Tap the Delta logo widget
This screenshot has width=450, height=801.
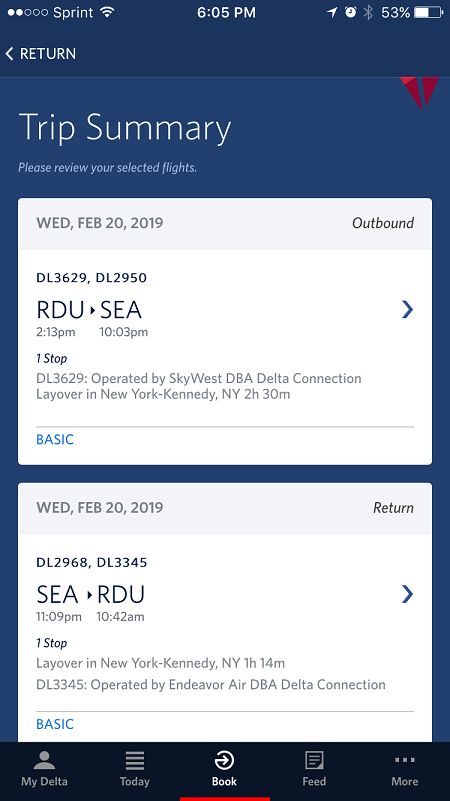pyautogui.click(x=419, y=92)
